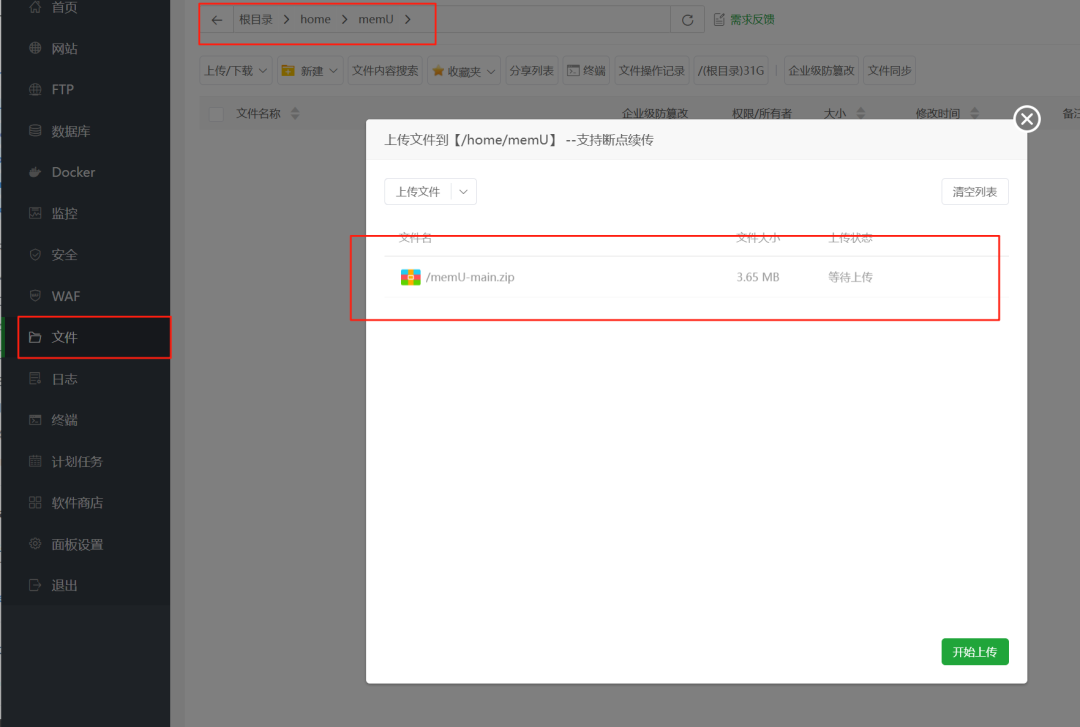Viewport: 1080px width, 727px height.
Task: Sort by 文件名称 column arrows
Action: click(x=295, y=113)
